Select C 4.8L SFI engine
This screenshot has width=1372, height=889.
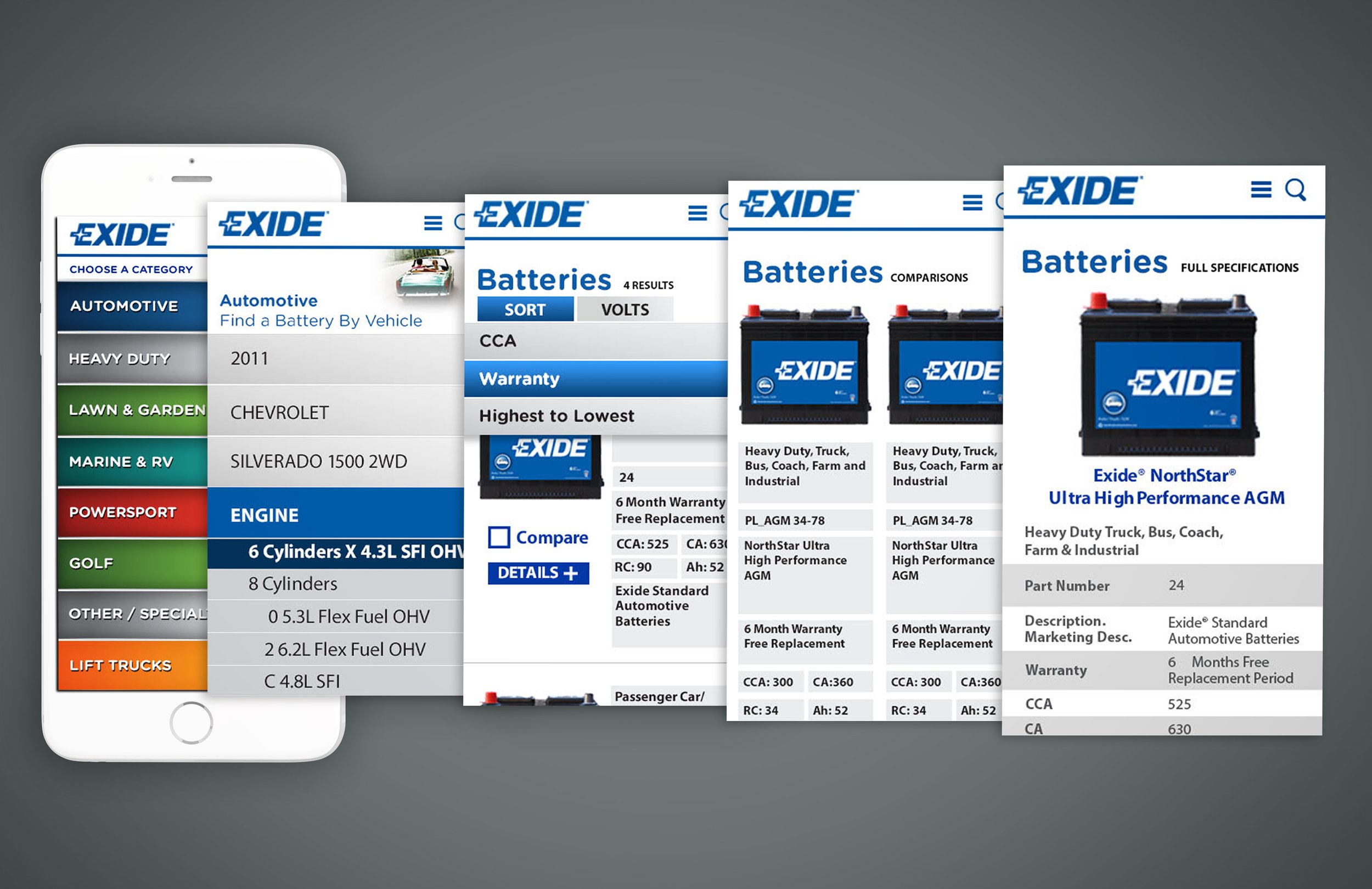click(x=335, y=682)
